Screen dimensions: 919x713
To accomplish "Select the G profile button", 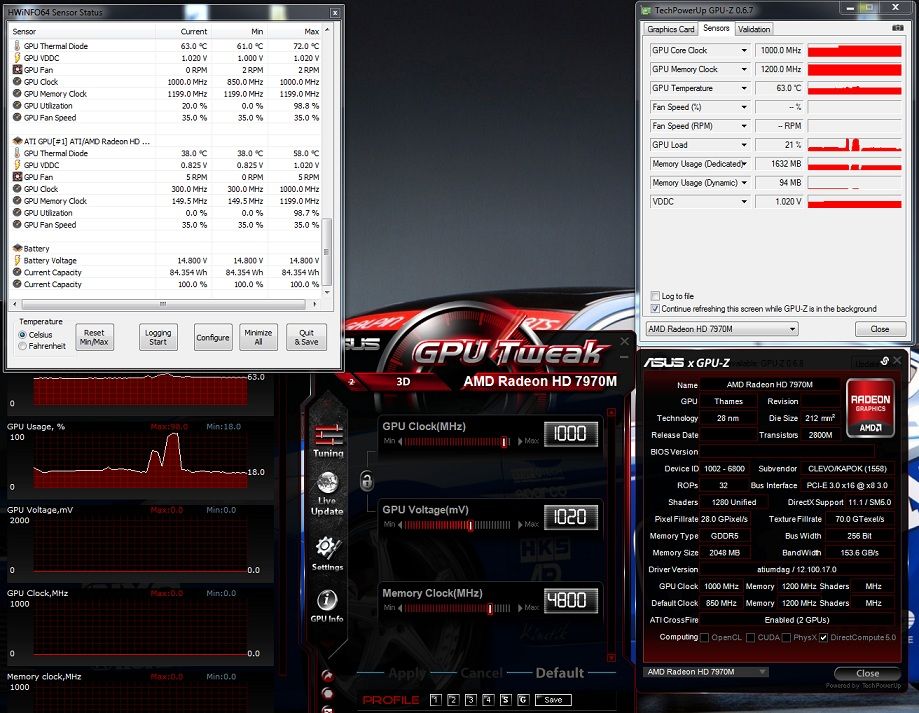I will (x=523, y=700).
